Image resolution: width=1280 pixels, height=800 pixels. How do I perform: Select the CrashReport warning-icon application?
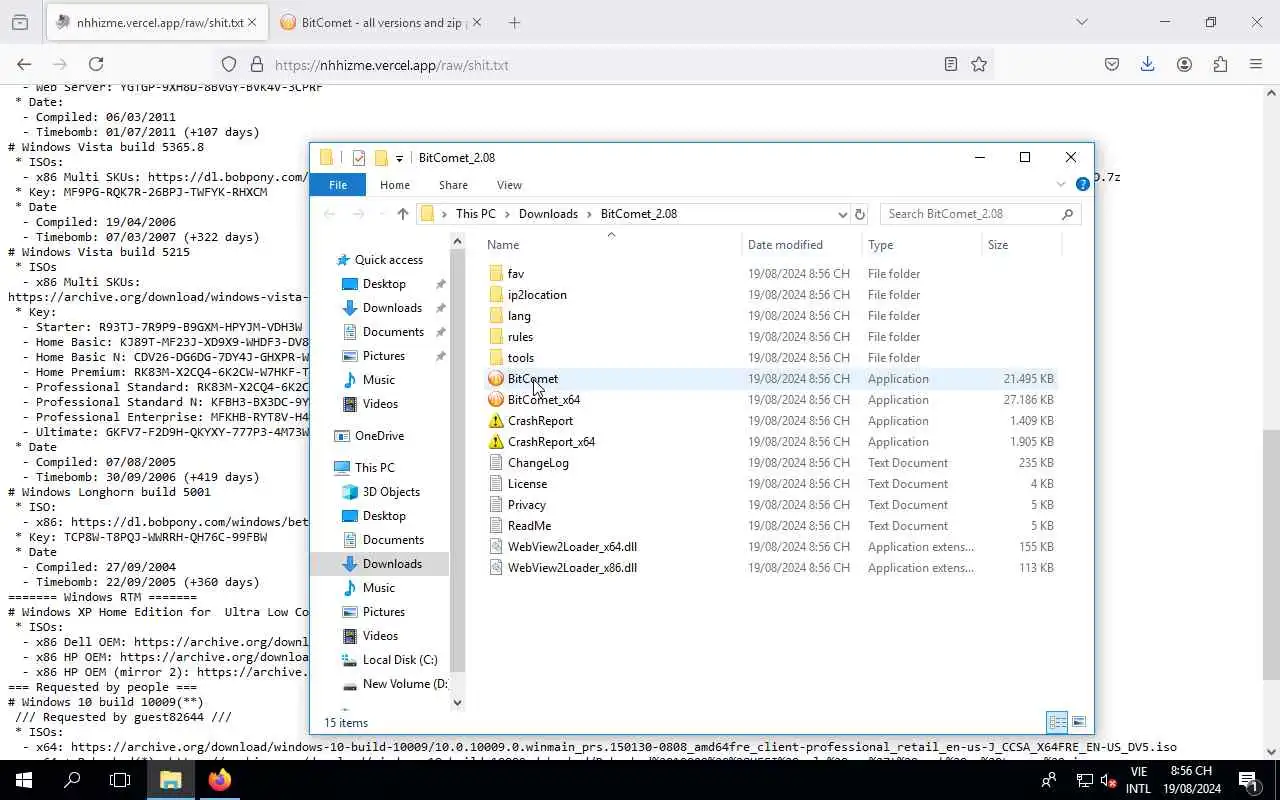click(540, 421)
